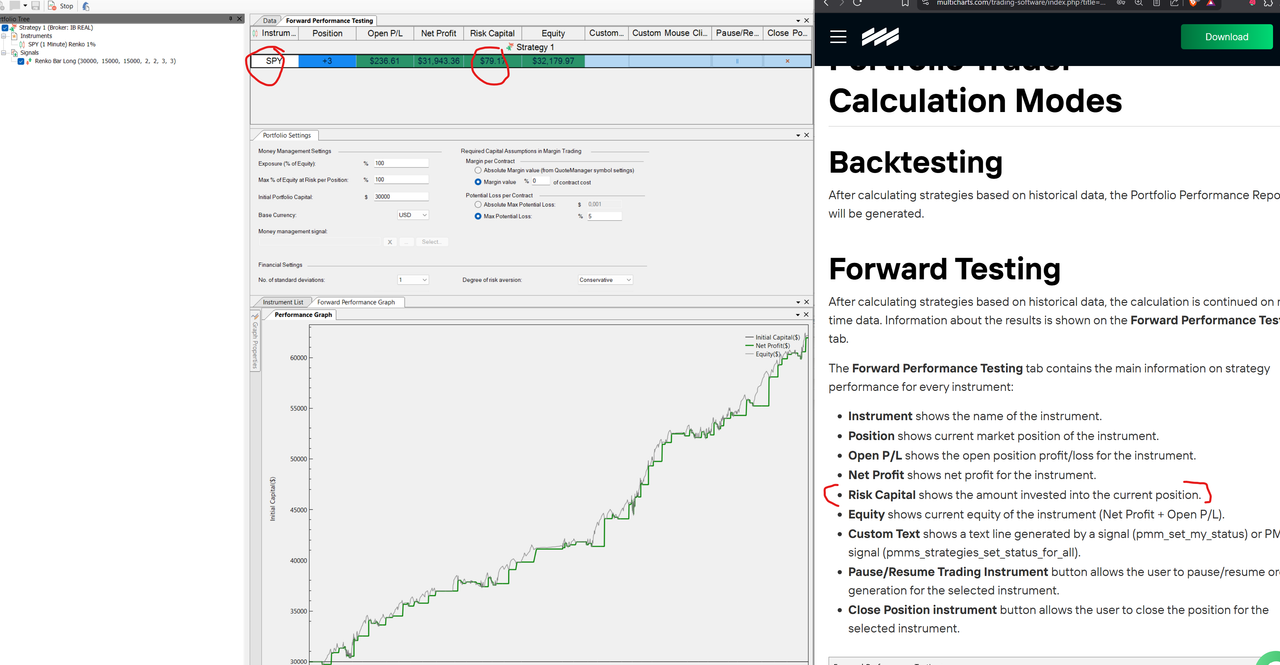Select the Margin value radio button
The width and height of the screenshot is (1280, 665).
(478, 182)
